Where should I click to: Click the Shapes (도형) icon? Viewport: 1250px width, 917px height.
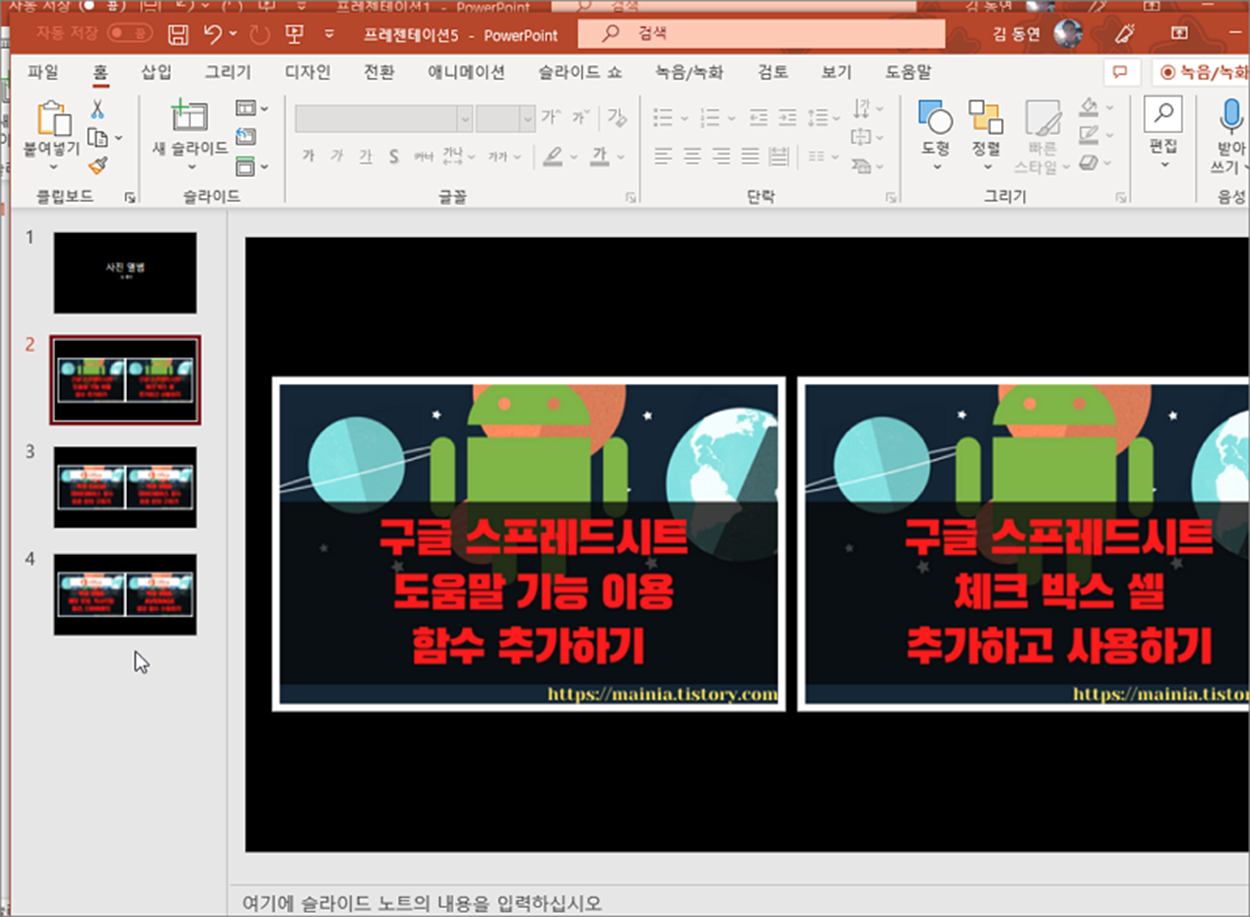point(935,117)
